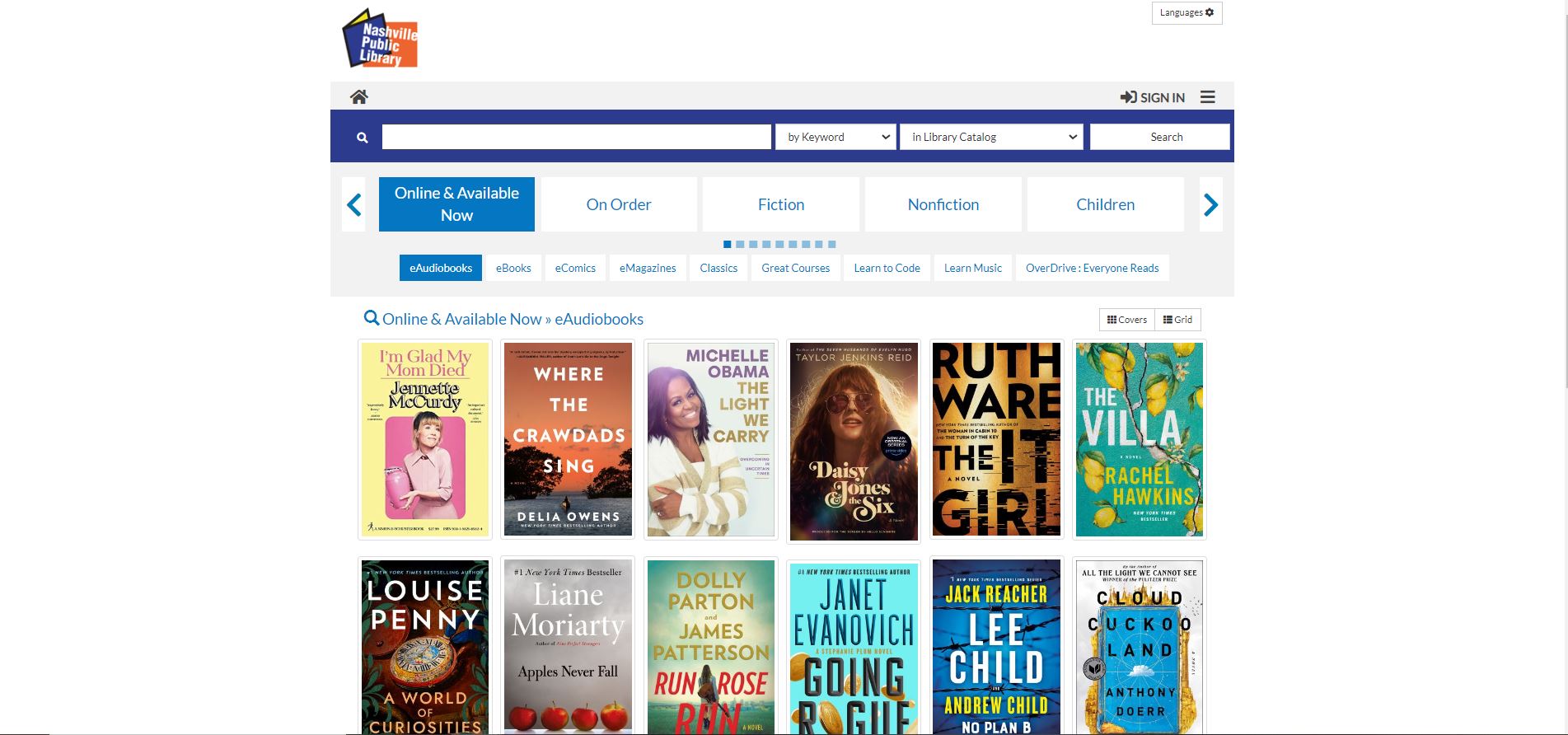Open the Languages settings button
The image size is (1568, 735).
pos(1187,12)
